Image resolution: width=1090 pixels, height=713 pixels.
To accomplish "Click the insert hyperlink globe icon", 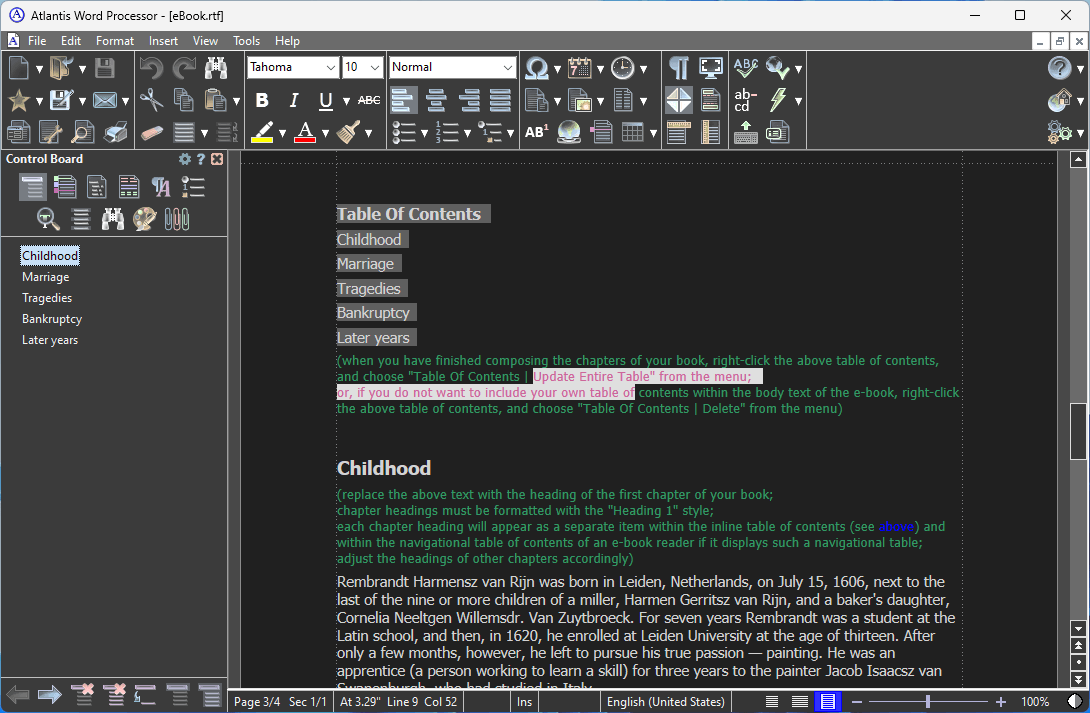I will coord(569,132).
